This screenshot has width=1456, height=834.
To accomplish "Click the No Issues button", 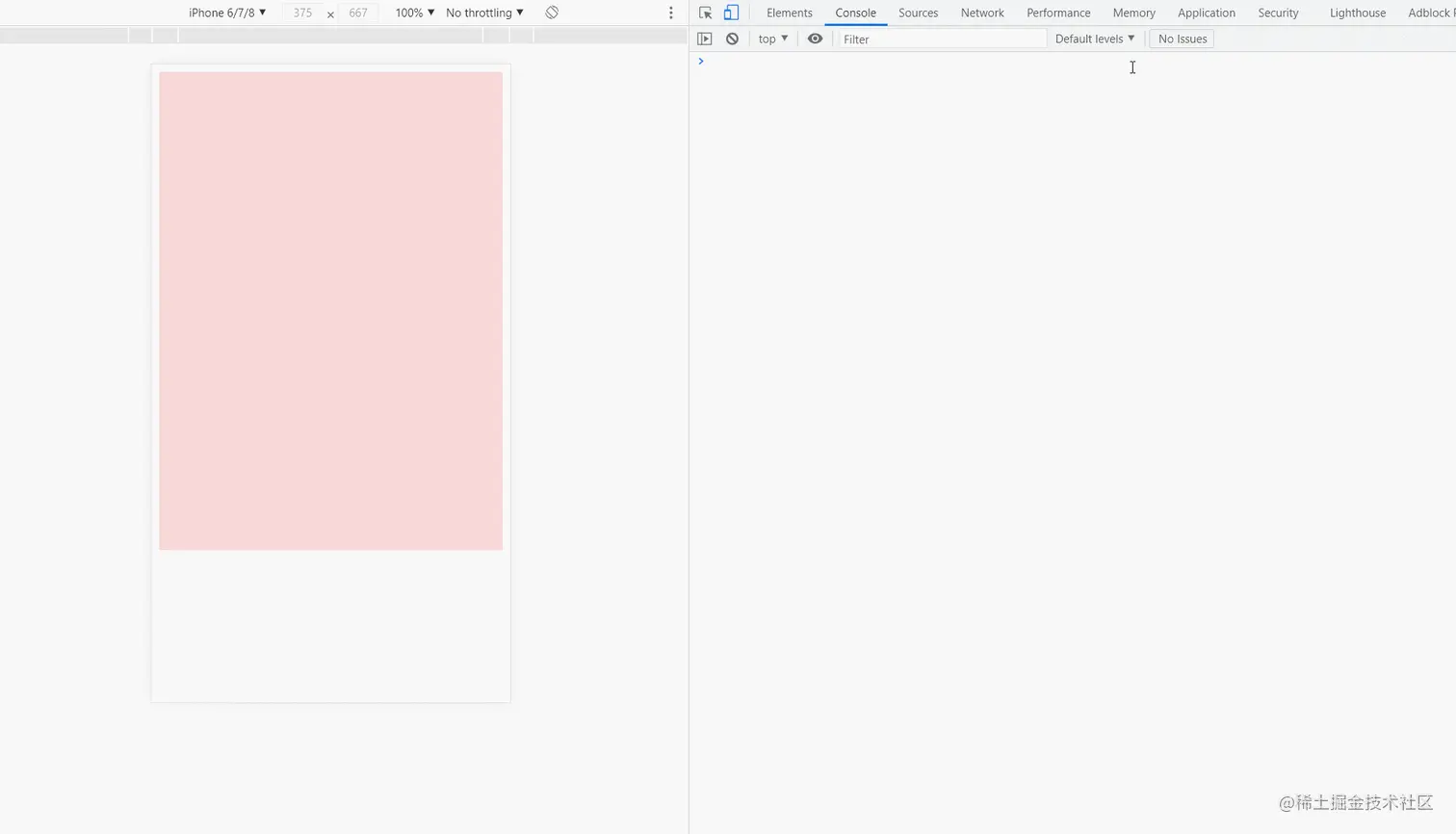I will tap(1182, 39).
